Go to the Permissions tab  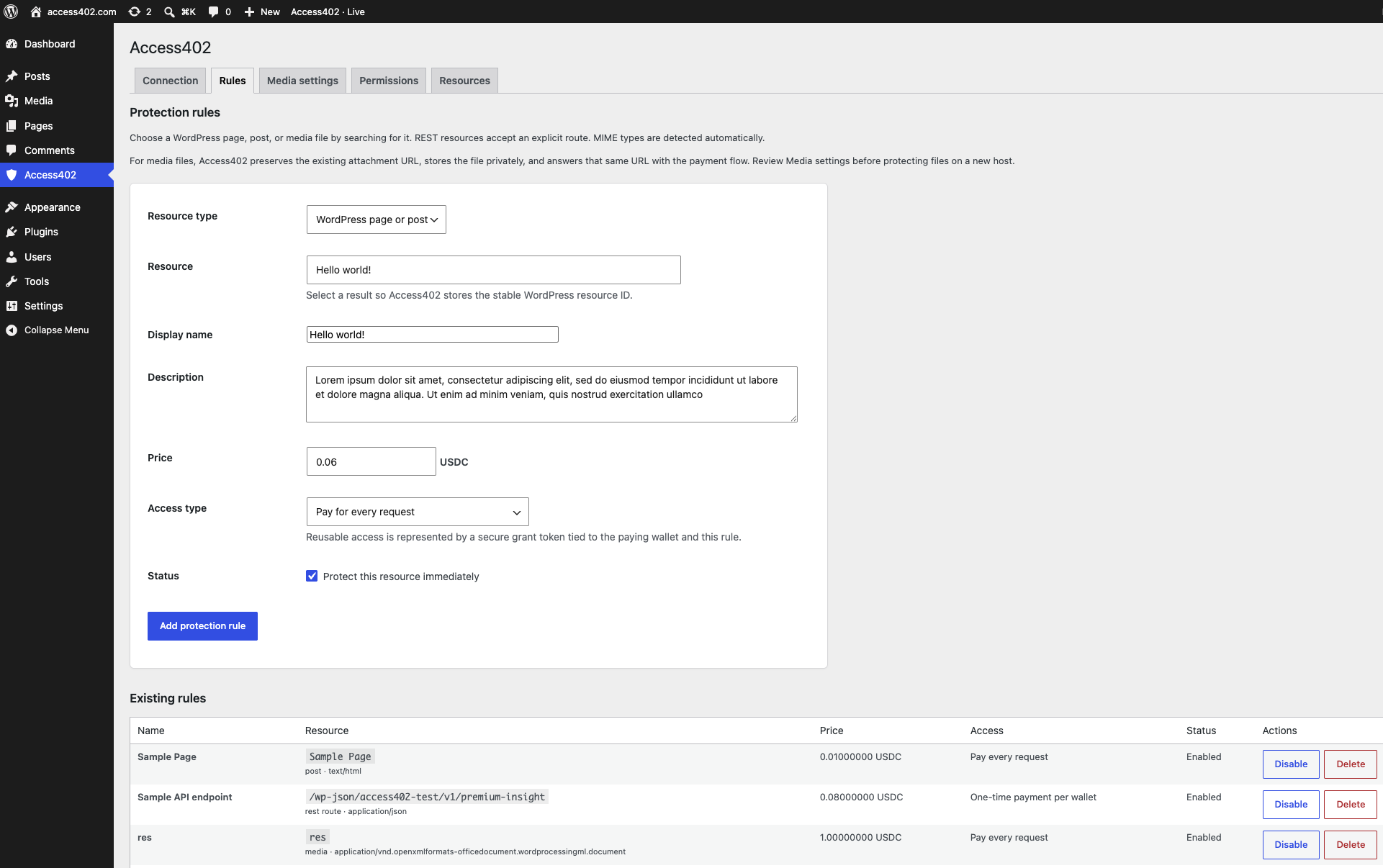click(x=389, y=81)
